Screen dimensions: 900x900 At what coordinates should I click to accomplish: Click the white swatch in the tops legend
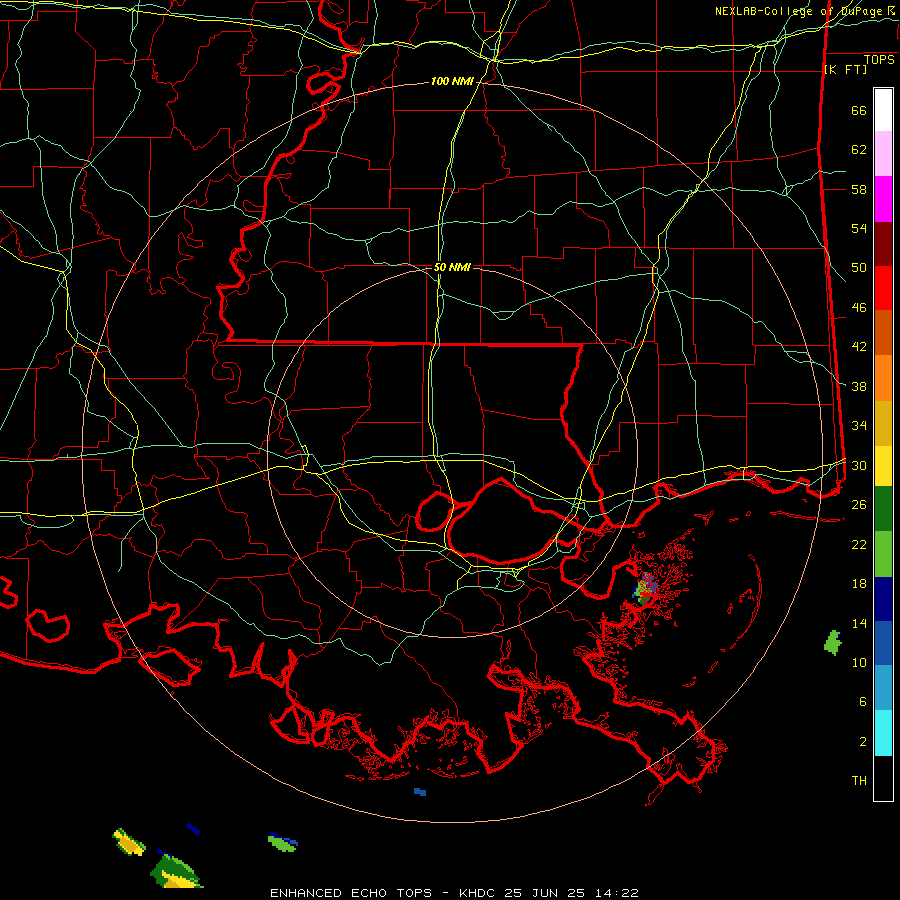[x=883, y=110]
